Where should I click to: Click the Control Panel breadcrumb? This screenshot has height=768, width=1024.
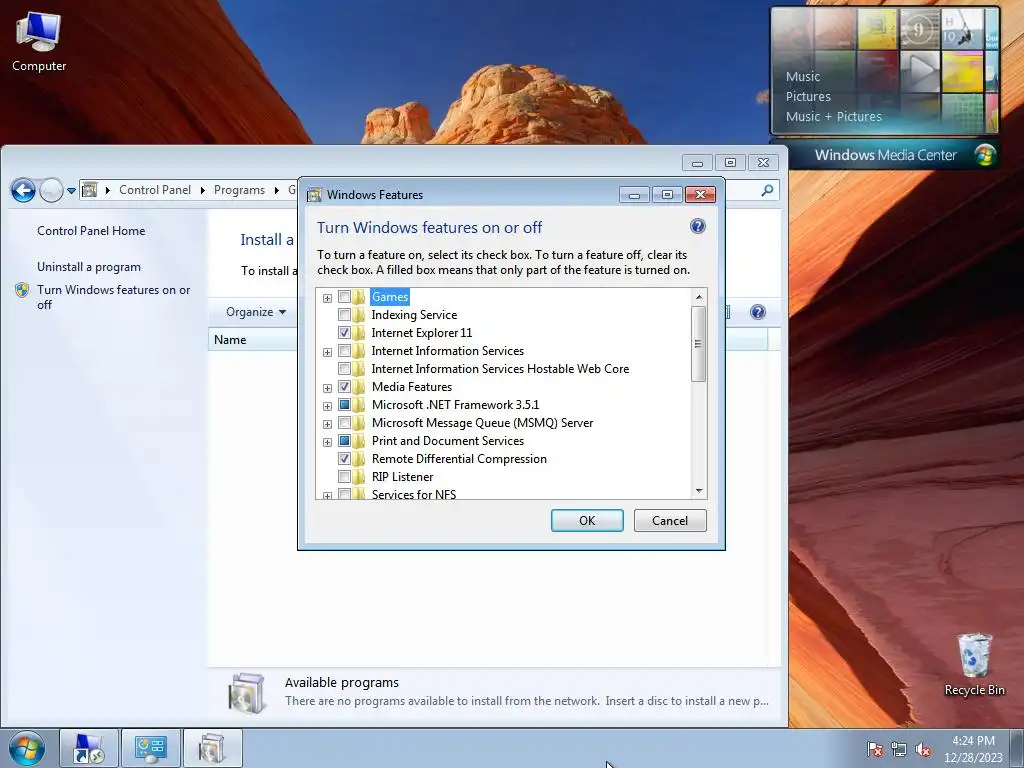(155, 190)
